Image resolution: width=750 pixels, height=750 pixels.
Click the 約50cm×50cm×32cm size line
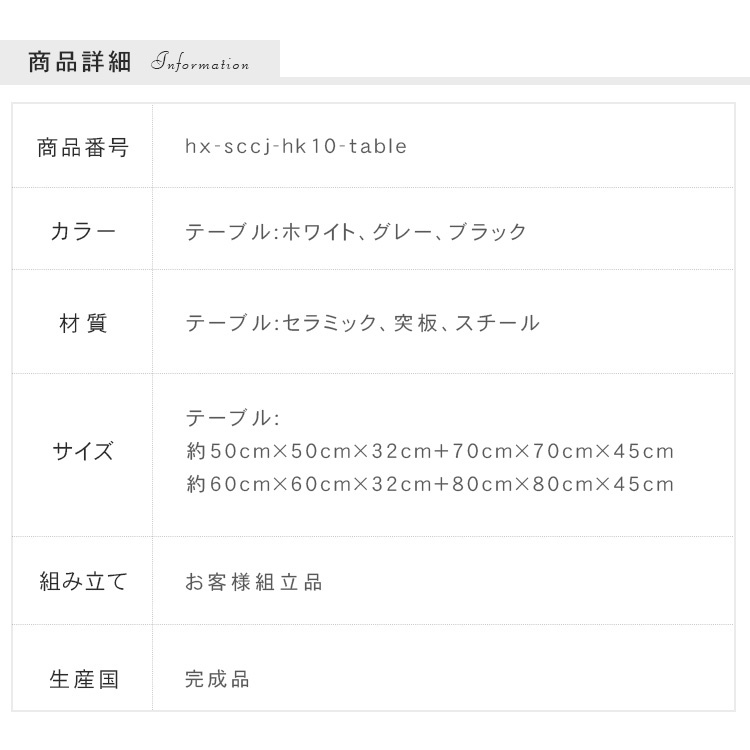[x=430, y=451]
